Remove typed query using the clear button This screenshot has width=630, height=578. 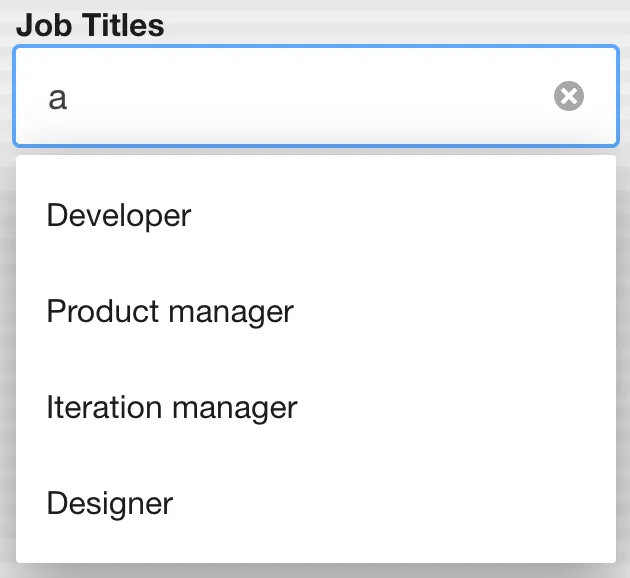(568, 96)
